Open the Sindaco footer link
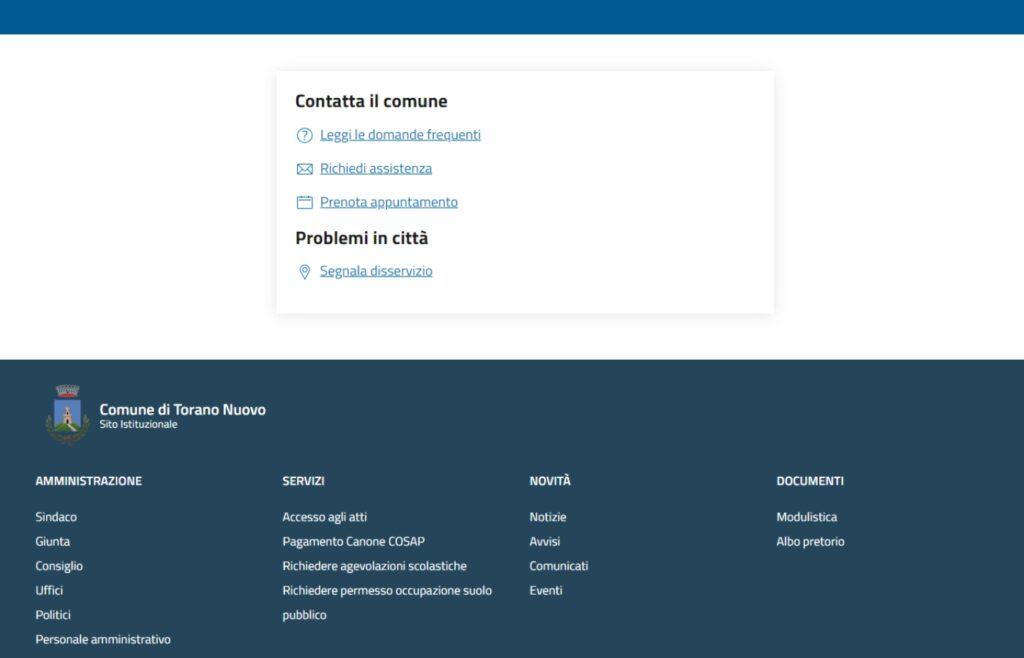This screenshot has width=1024, height=658. [56, 517]
